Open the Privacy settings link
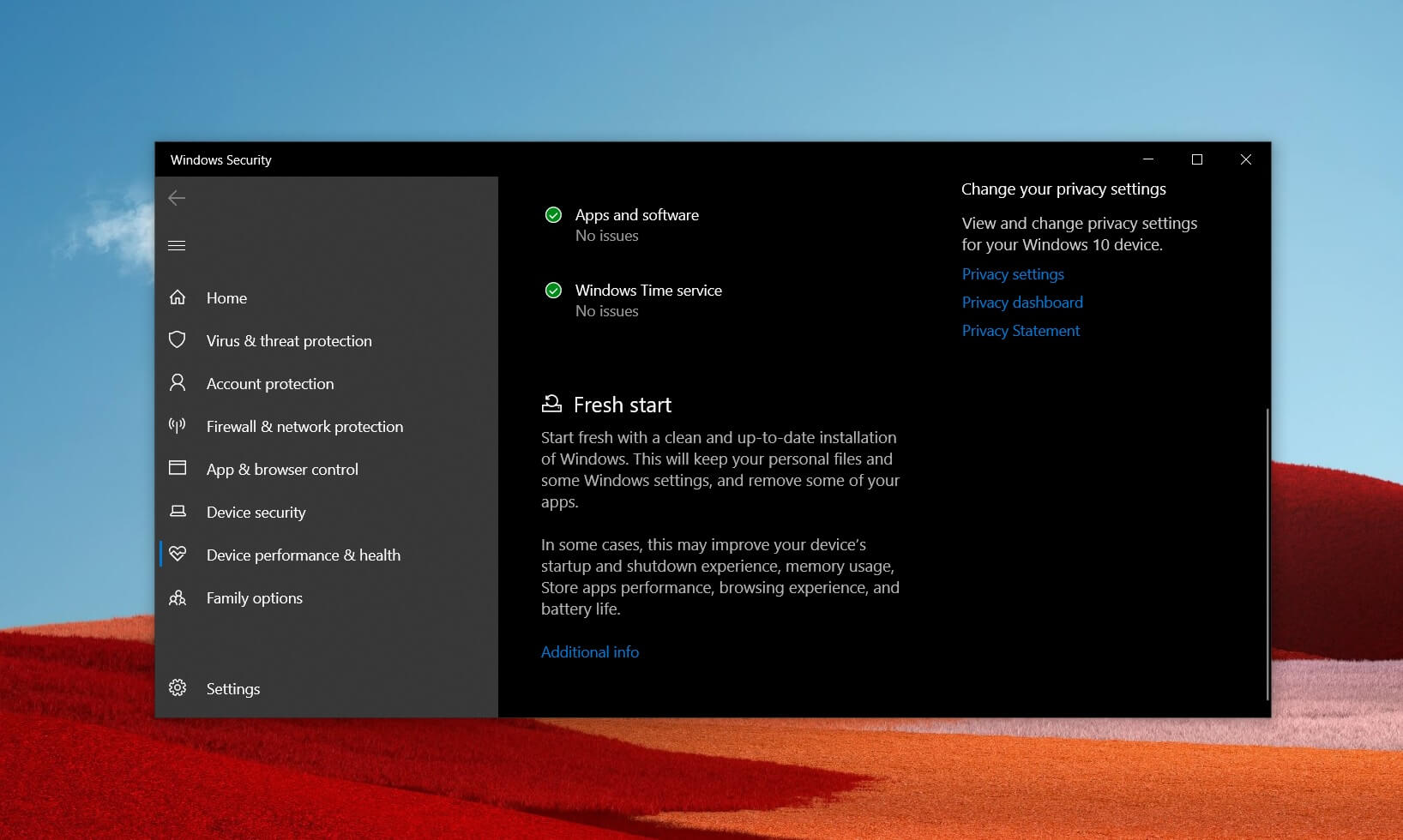1403x840 pixels. [1013, 274]
